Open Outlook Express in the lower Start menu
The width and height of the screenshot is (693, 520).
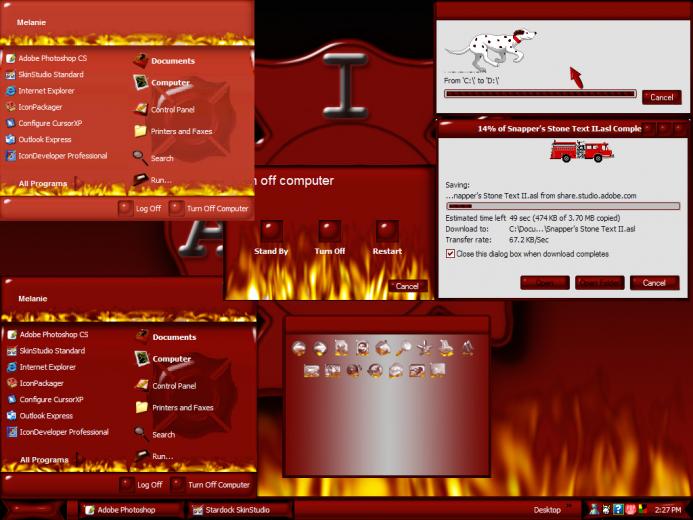[40, 416]
